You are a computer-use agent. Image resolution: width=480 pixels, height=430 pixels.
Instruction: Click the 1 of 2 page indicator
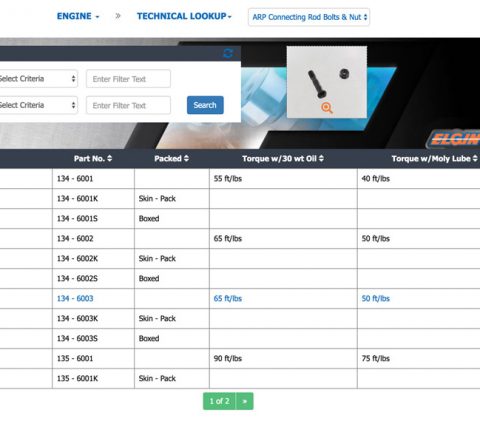(x=219, y=401)
